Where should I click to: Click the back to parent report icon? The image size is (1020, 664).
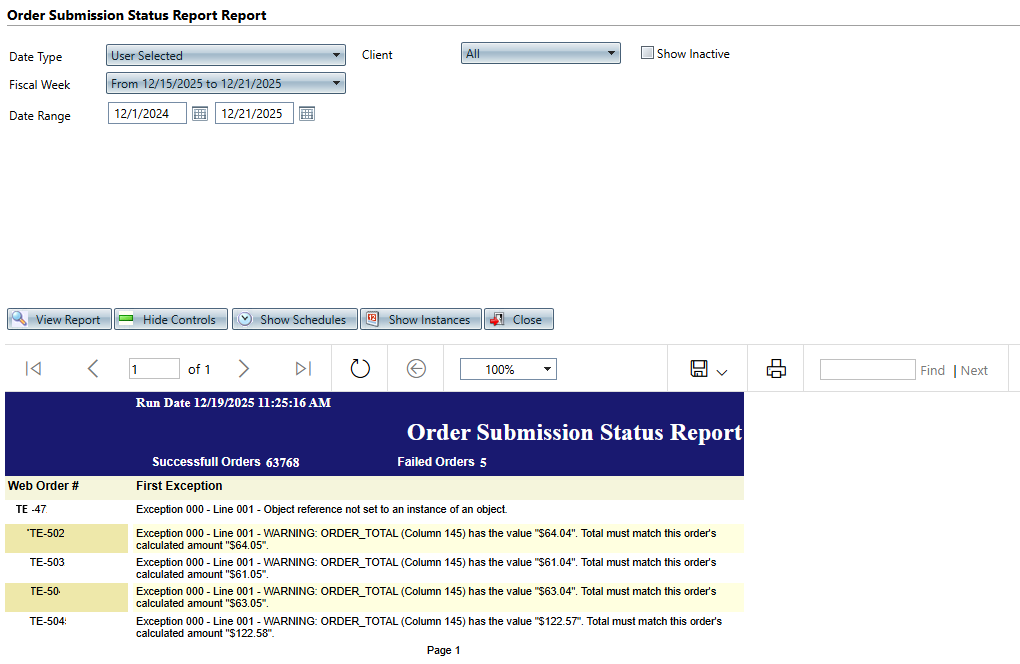coord(416,369)
